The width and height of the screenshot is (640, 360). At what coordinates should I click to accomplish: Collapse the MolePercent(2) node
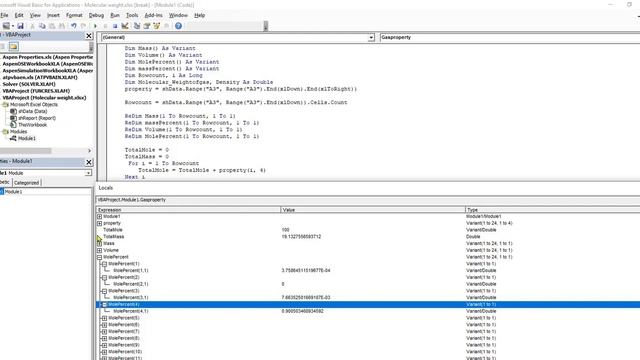[x=104, y=277]
